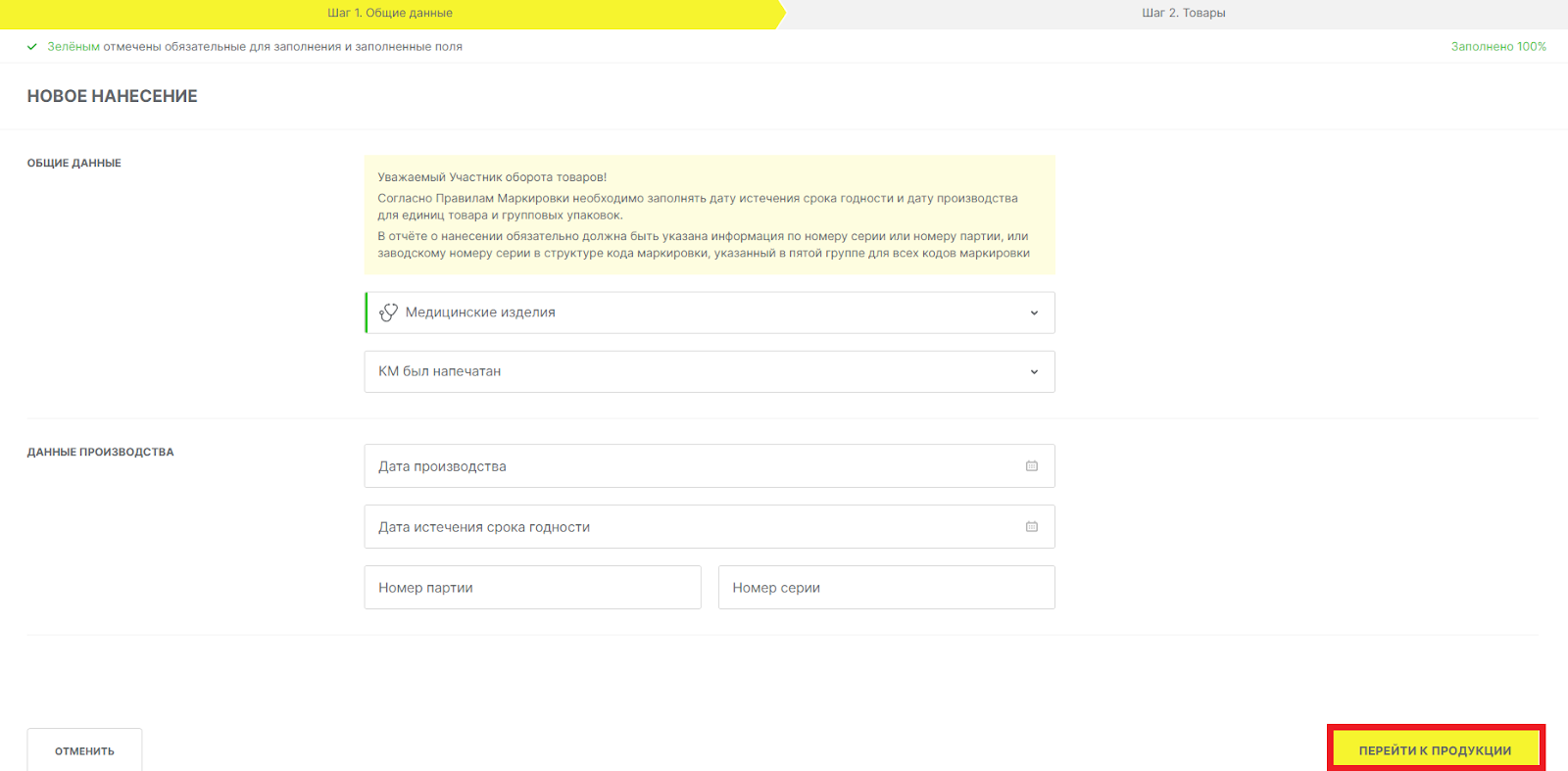This screenshot has width=1568, height=771.
Task: Open Шаг 1. Общие данные step tab
Action: 390,14
